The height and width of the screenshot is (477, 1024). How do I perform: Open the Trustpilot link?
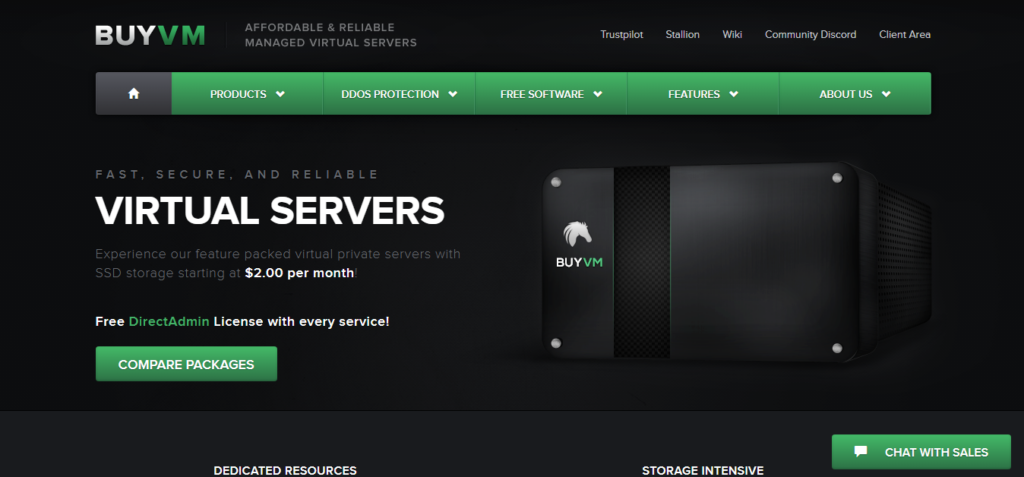(622, 35)
